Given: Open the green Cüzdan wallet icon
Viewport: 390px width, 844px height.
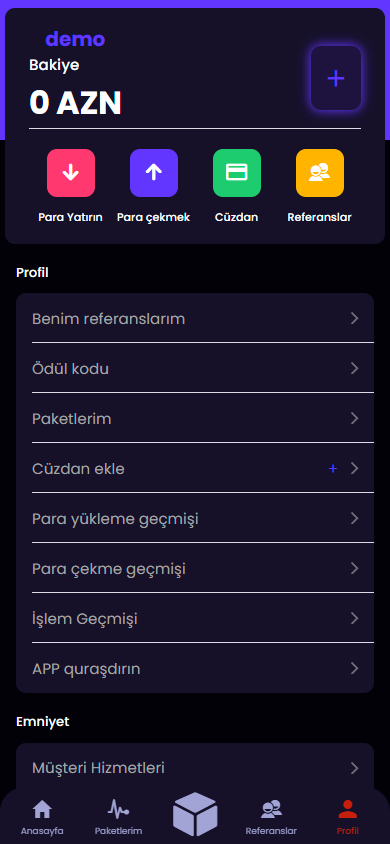Looking at the screenshot, I should pos(237,173).
